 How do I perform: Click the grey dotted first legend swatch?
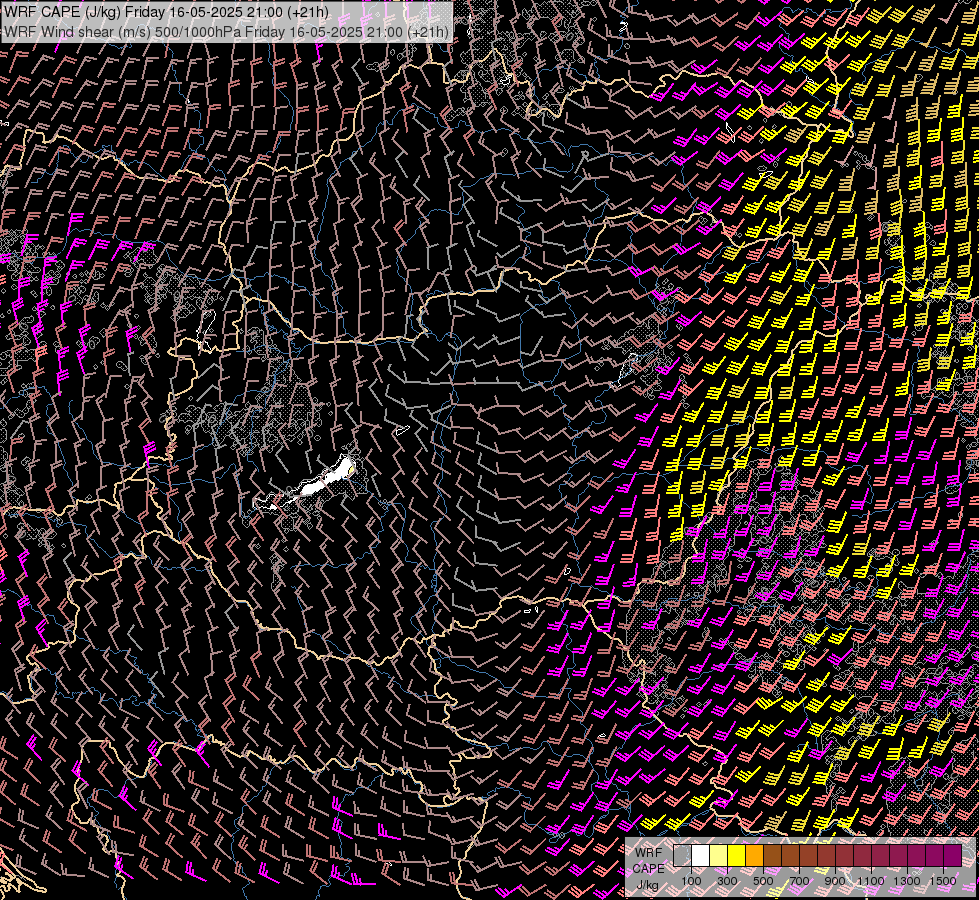pyautogui.click(x=682, y=855)
